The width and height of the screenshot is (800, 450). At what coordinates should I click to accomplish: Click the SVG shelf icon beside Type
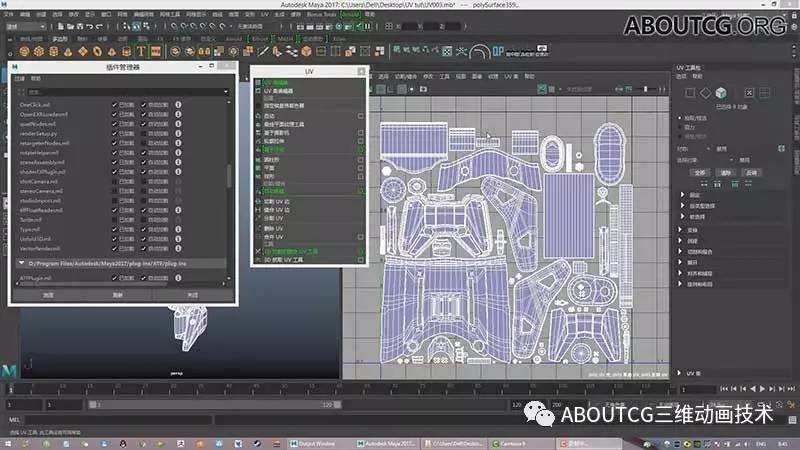point(156,51)
